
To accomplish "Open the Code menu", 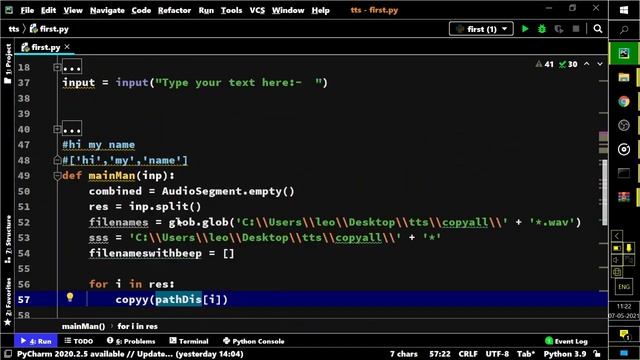I will point(141,10).
